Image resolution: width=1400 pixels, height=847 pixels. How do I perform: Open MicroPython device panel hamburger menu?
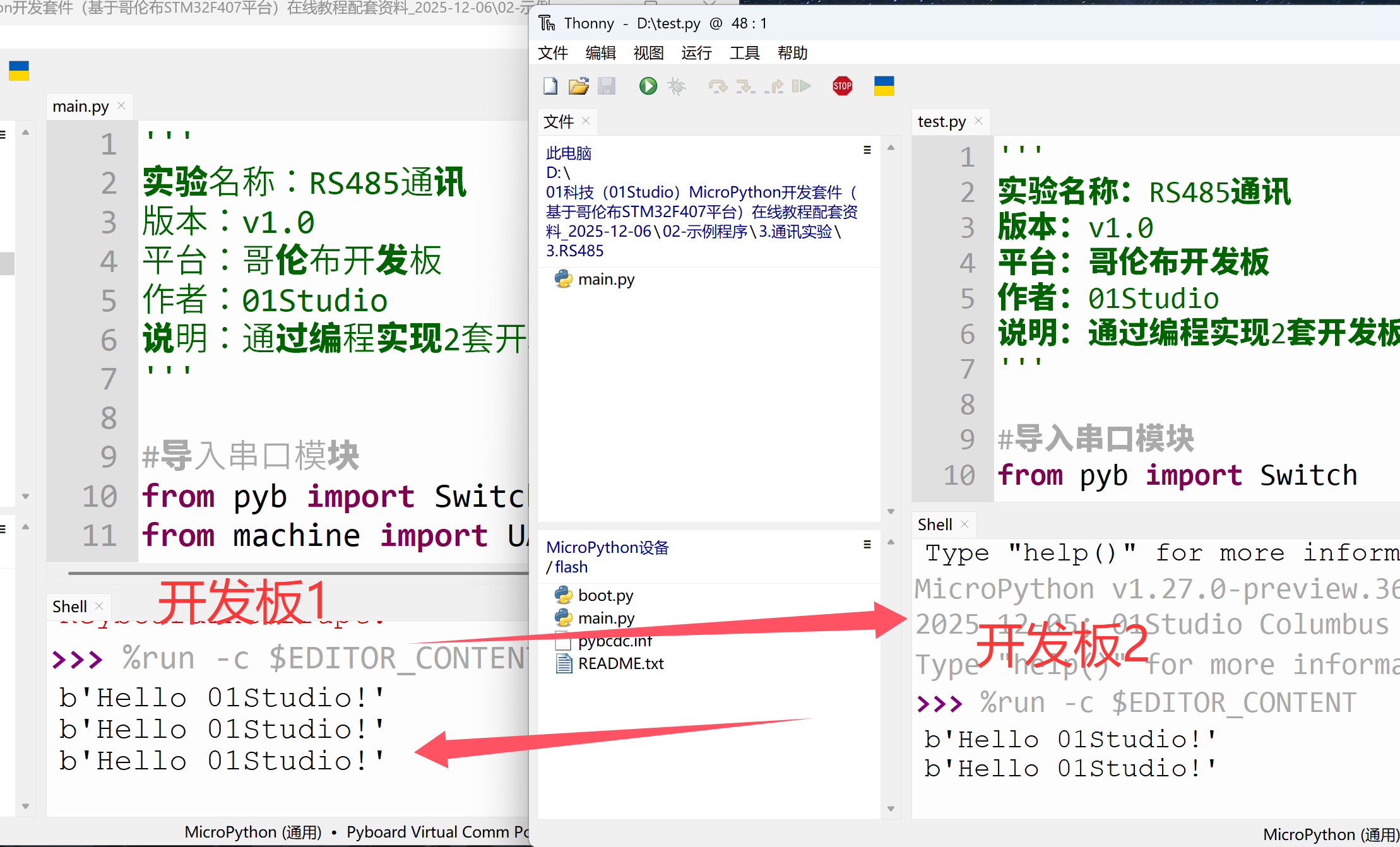(x=867, y=545)
